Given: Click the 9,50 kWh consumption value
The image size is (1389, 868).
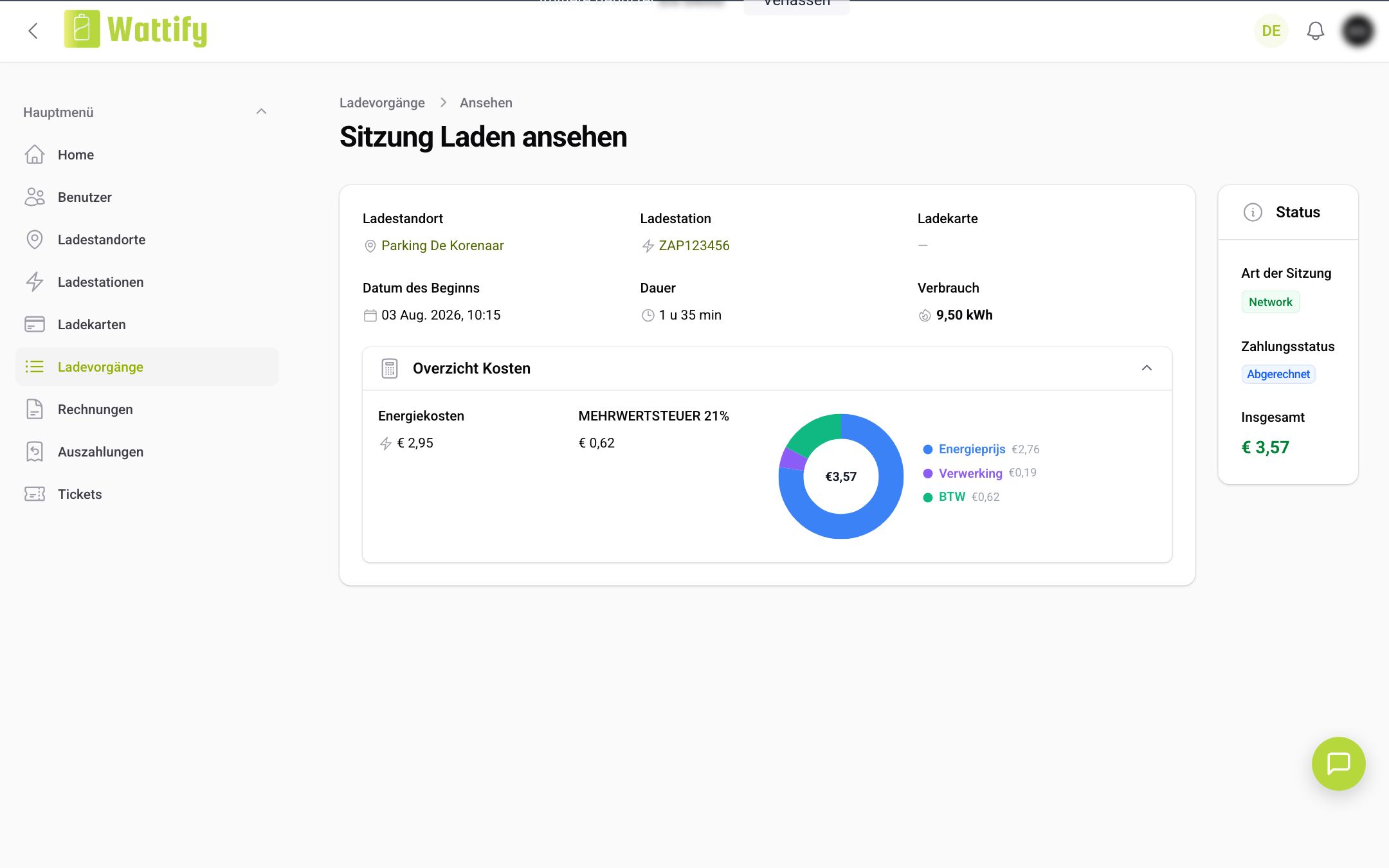Looking at the screenshot, I should tap(964, 315).
